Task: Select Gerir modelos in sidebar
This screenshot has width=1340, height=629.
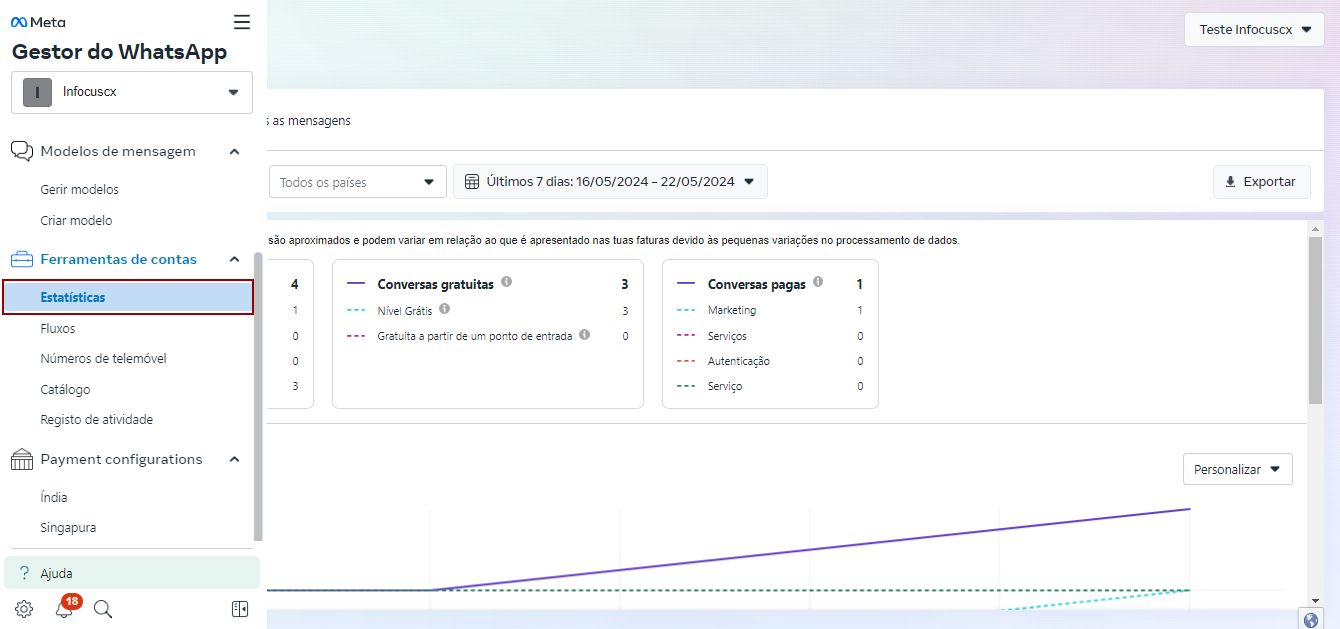Action: [79, 190]
